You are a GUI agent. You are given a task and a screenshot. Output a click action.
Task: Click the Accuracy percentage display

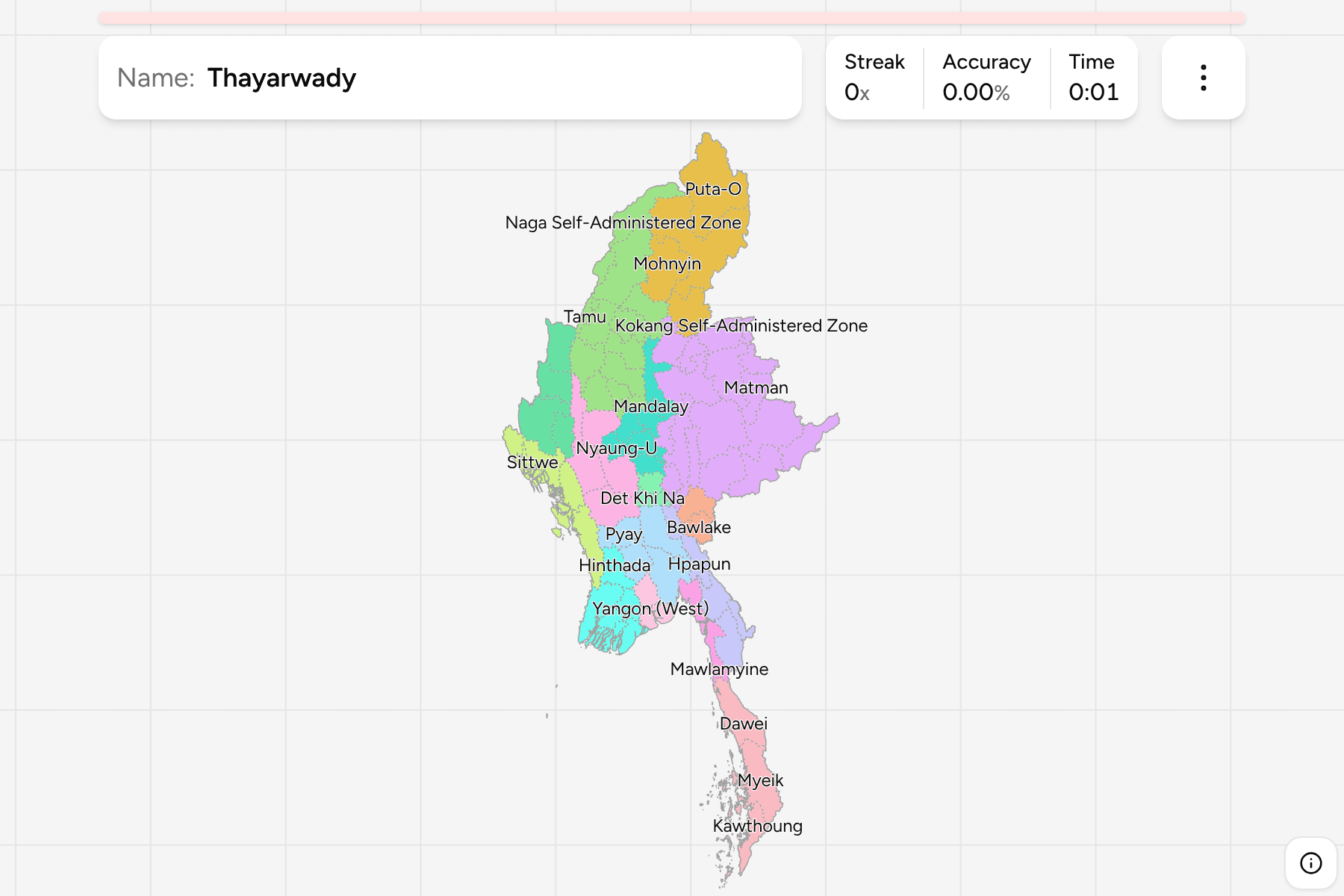986,78
